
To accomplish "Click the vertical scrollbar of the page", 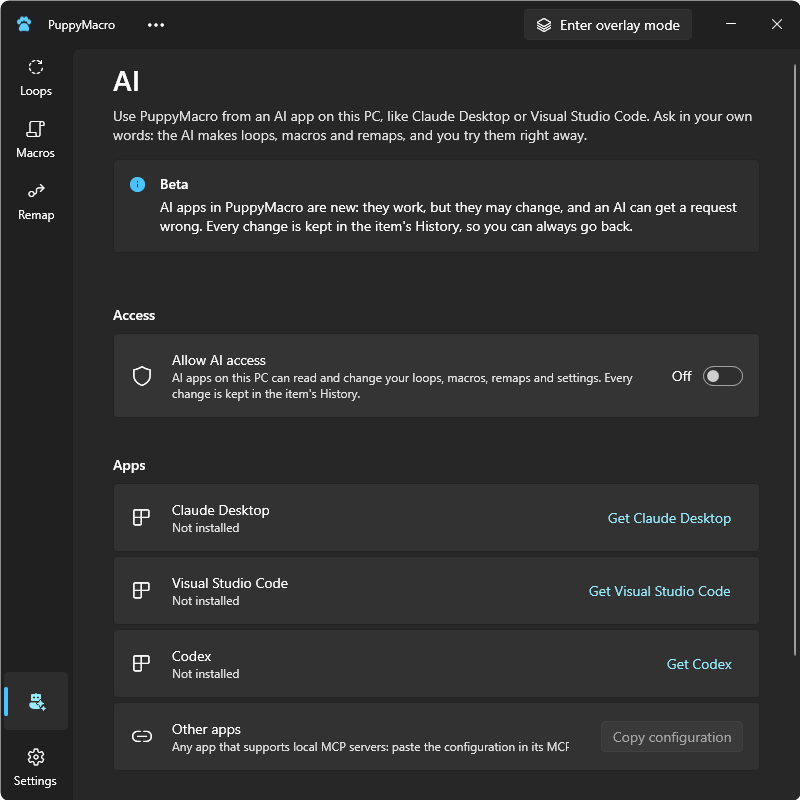I will pyautogui.click(x=794, y=360).
